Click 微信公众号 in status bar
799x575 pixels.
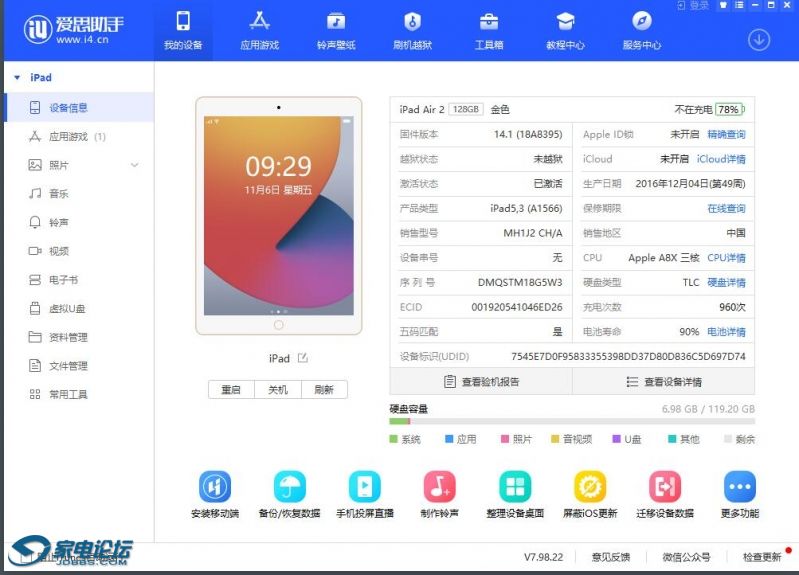686,557
